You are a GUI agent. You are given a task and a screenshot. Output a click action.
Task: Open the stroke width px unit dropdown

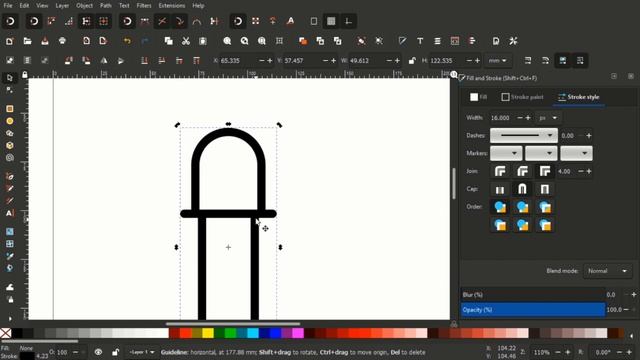click(x=548, y=118)
